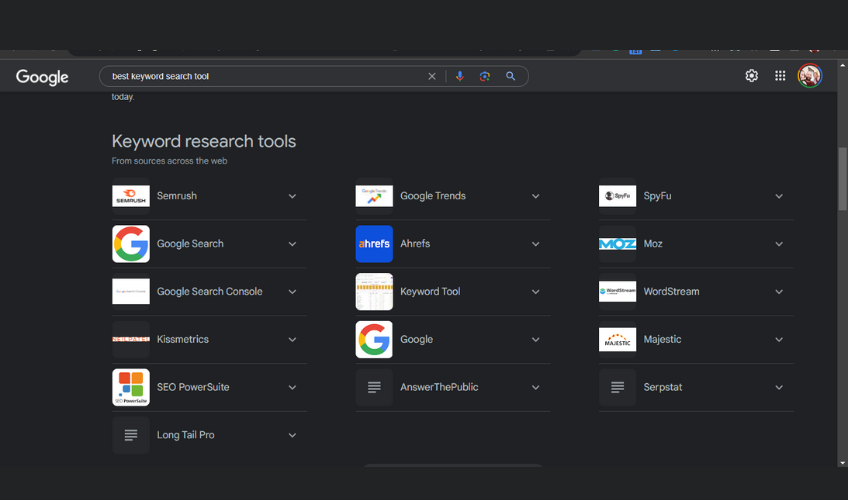
Task: Select the Majestic label
Action: pos(662,339)
